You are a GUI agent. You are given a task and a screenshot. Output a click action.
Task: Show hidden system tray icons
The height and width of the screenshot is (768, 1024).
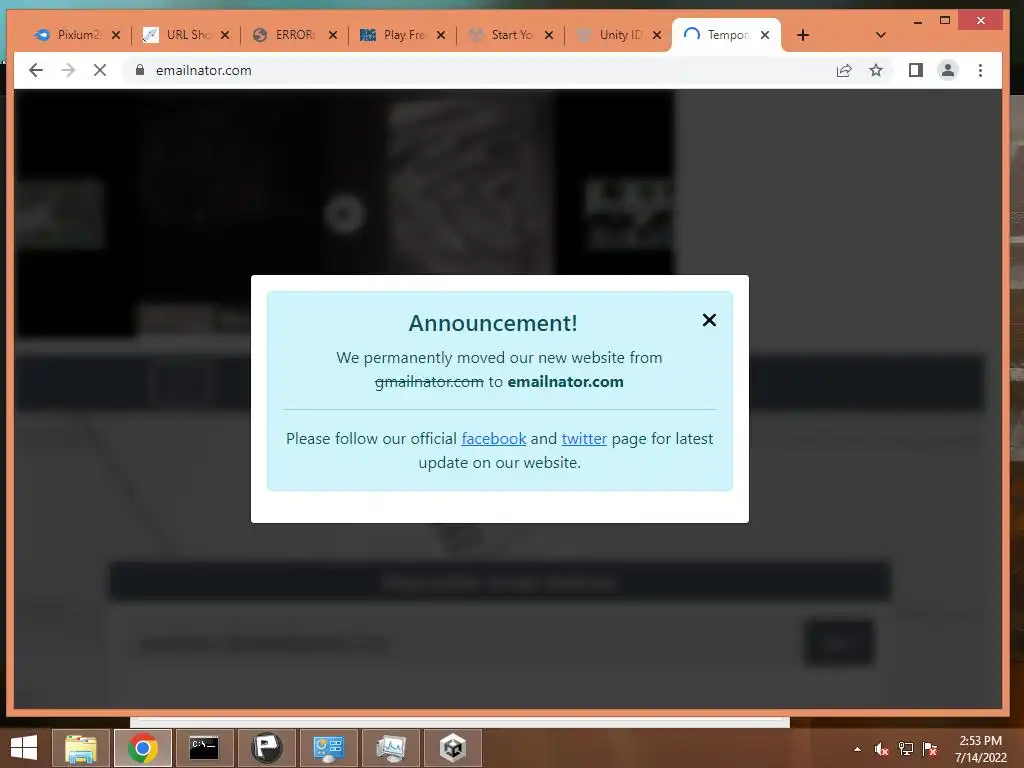(x=857, y=749)
